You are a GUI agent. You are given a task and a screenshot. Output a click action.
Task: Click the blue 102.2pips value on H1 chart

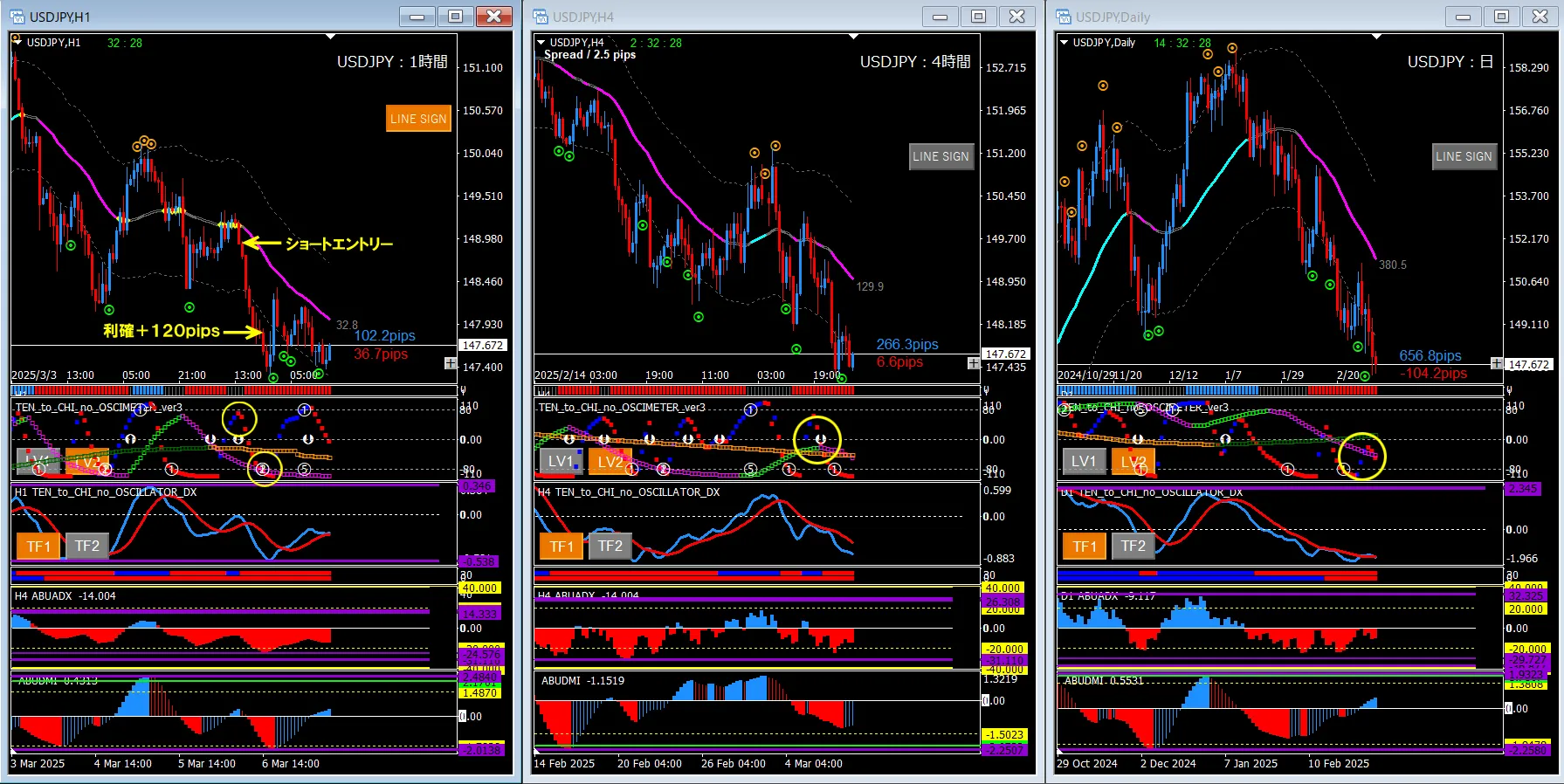[385, 336]
